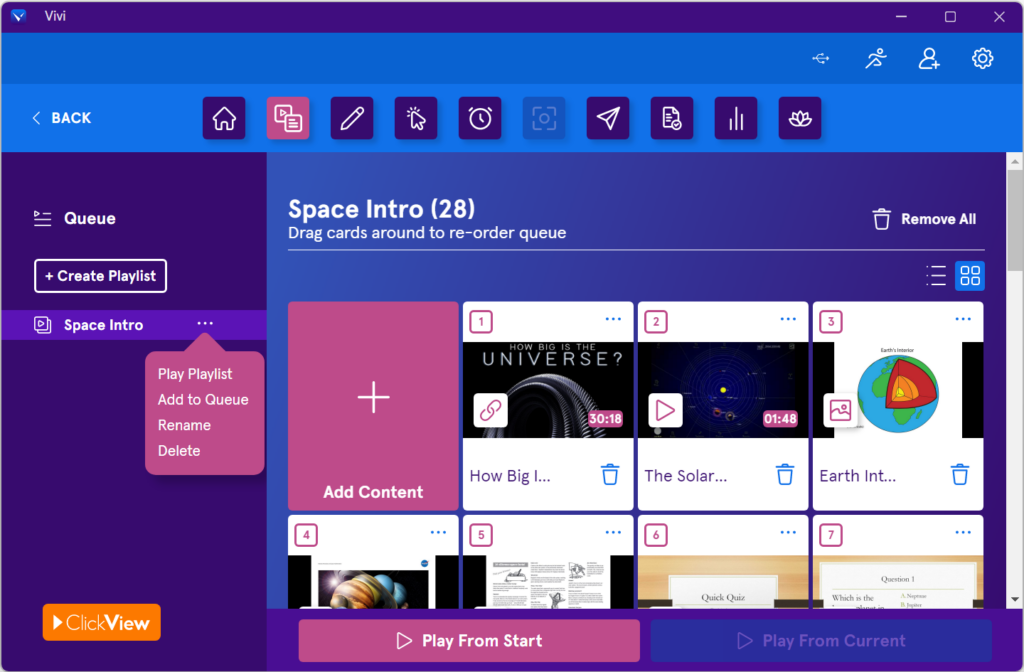This screenshot has width=1024, height=672.
Task: Open the energiser running person icon
Action: [875, 59]
